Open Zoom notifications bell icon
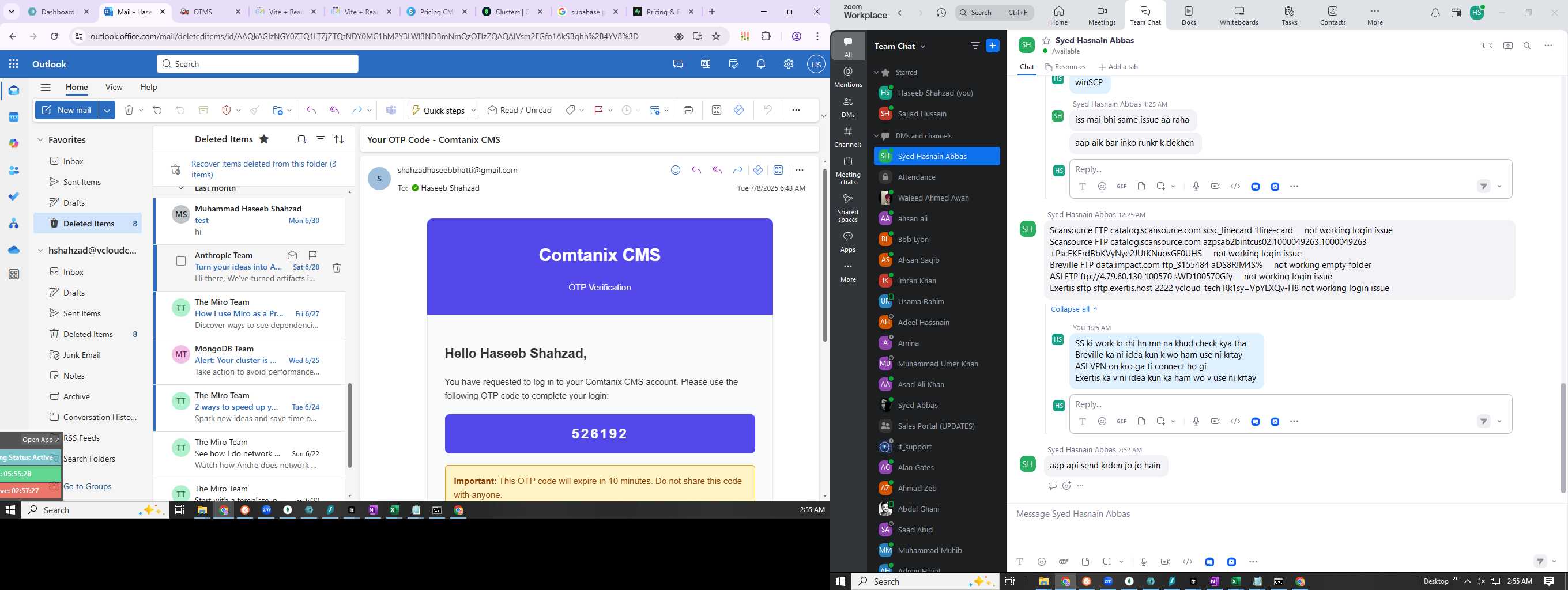This screenshot has width=1568, height=590. click(1435, 13)
